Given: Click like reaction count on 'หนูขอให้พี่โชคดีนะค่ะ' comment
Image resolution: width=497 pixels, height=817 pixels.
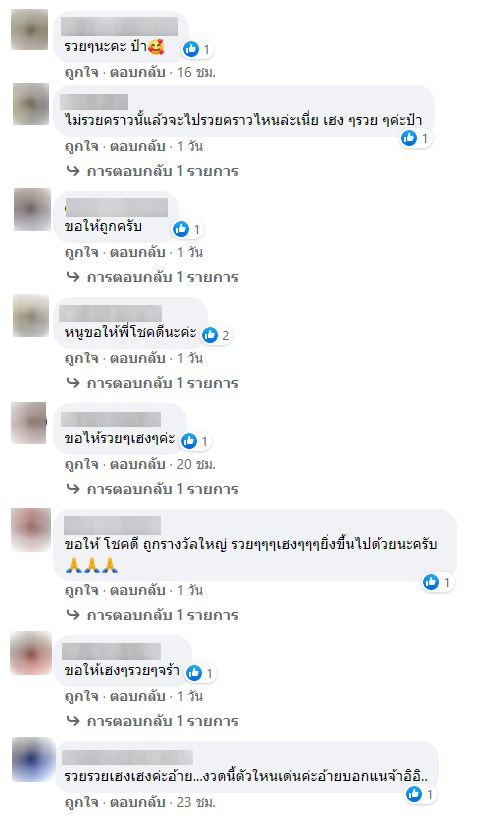Looking at the screenshot, I should (226, 335).
